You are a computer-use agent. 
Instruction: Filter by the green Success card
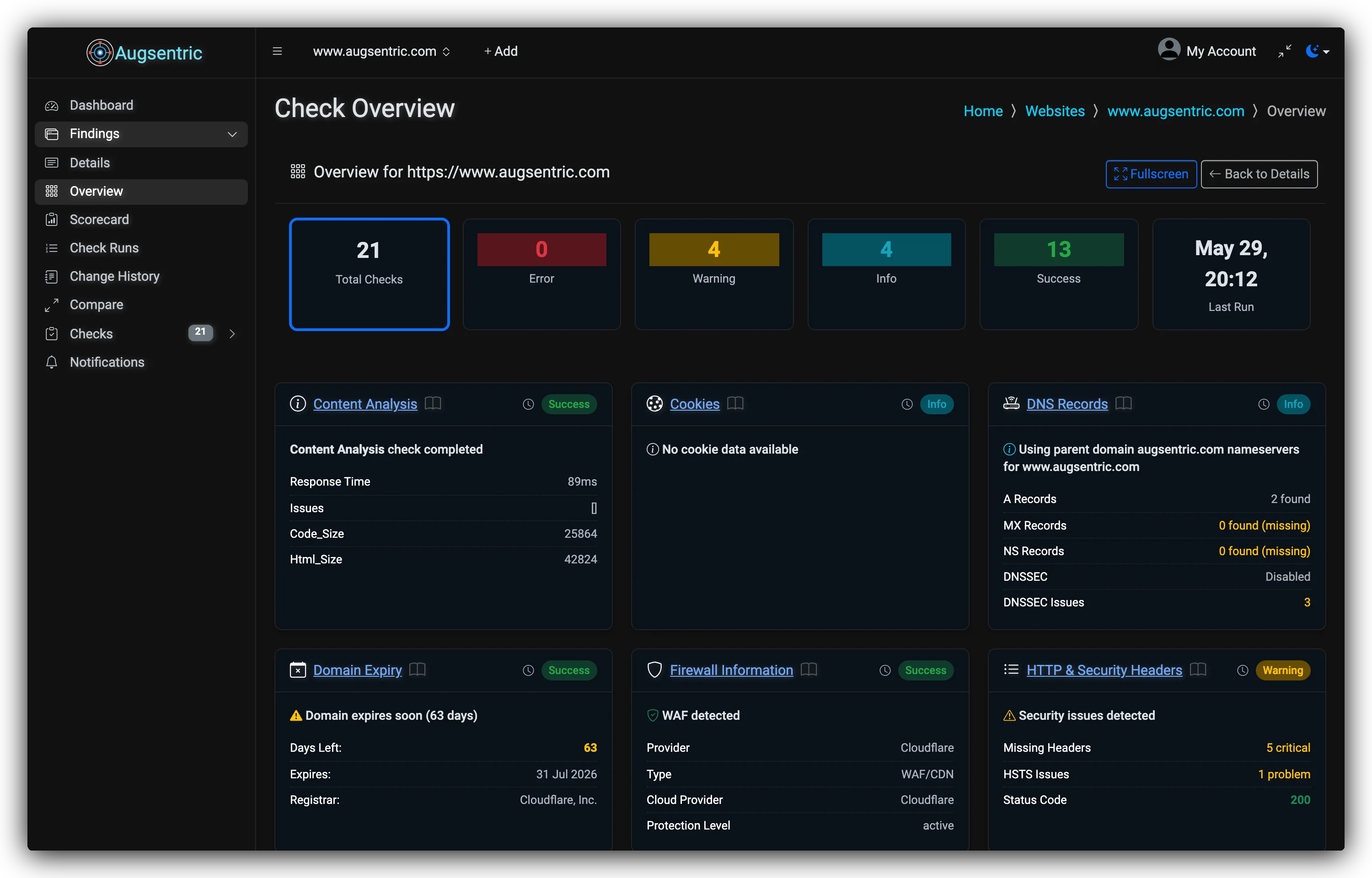pyautogui.click(x=1058, y=274)
